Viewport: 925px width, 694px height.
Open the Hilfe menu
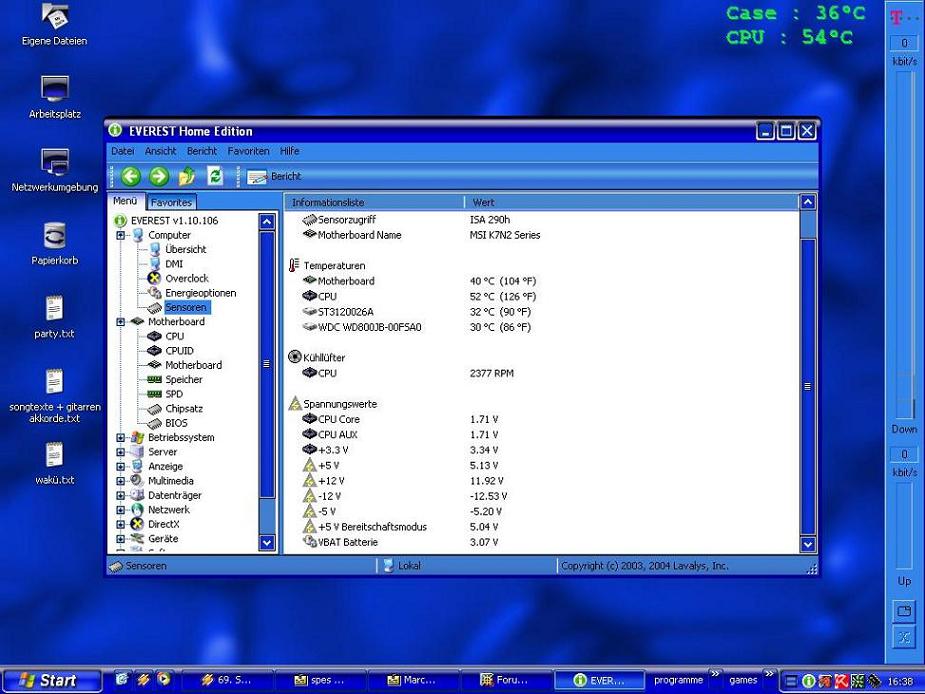pos(289,151)
